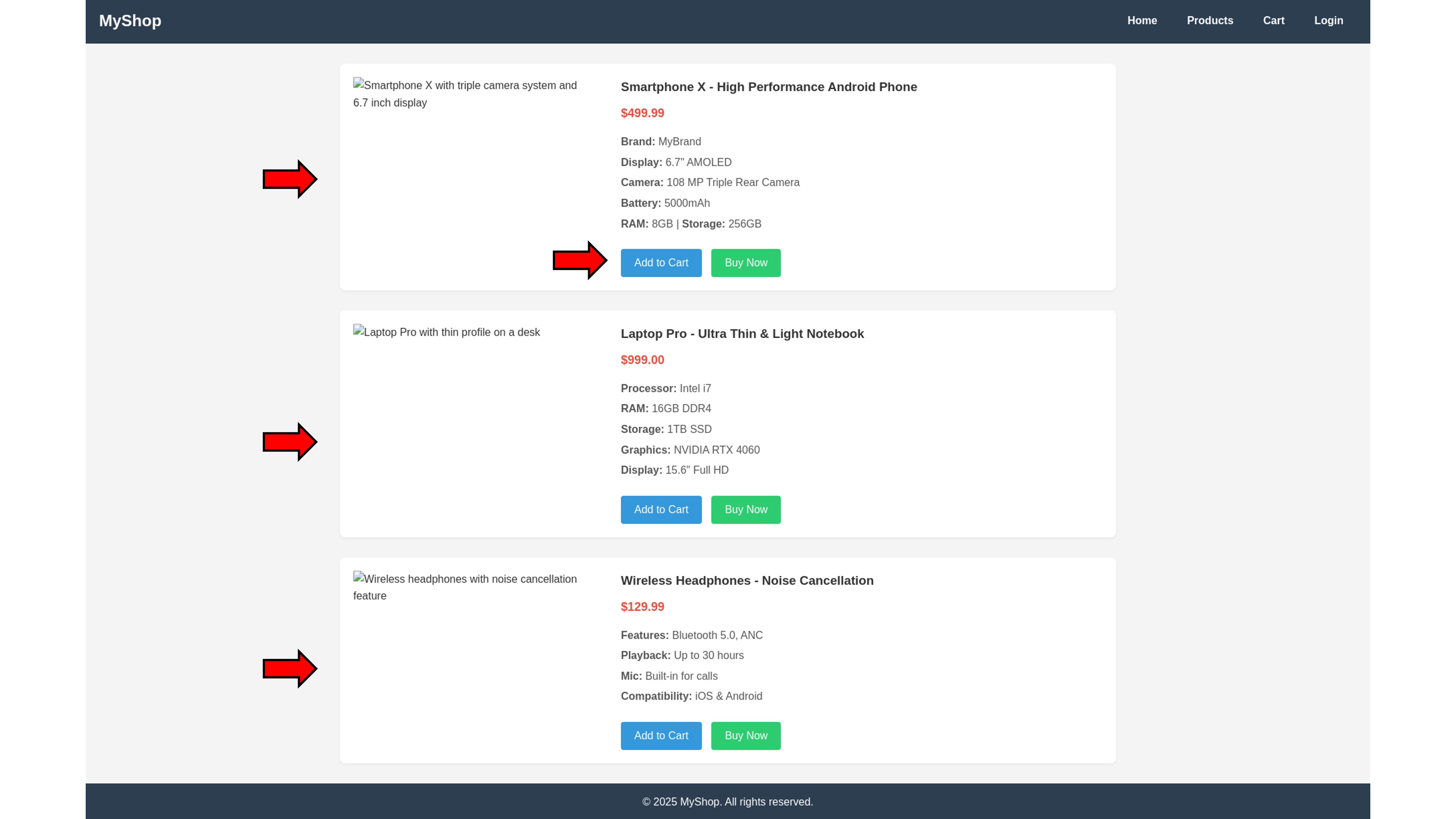Add Smartphone X to cart
This screenshot has width=1456, height=819.
[661, 263]
